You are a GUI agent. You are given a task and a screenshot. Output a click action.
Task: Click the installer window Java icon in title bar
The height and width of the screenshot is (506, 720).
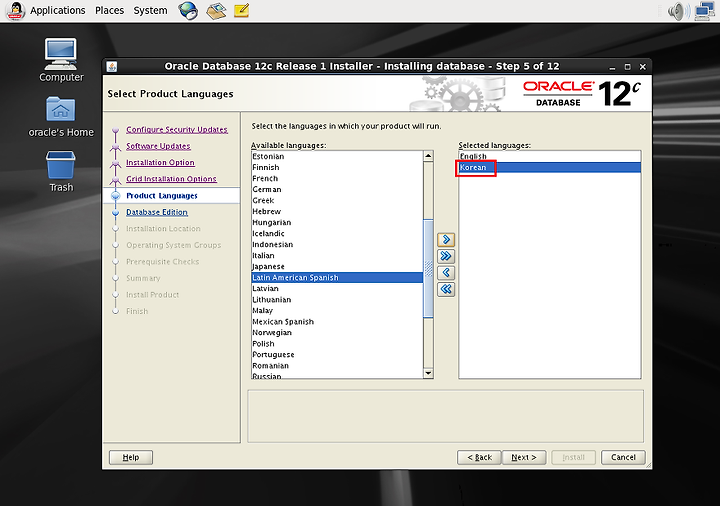[112, 67]
